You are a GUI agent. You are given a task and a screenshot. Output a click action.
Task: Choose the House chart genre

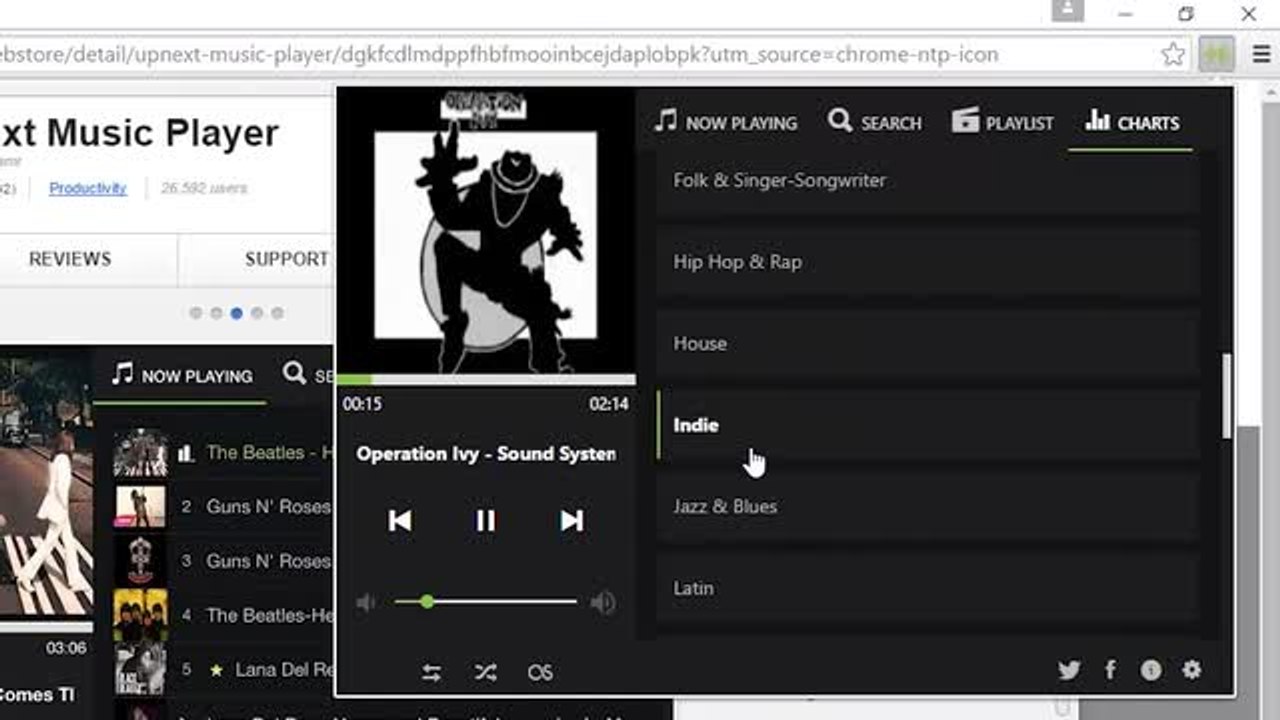click(x=928, y=343)
